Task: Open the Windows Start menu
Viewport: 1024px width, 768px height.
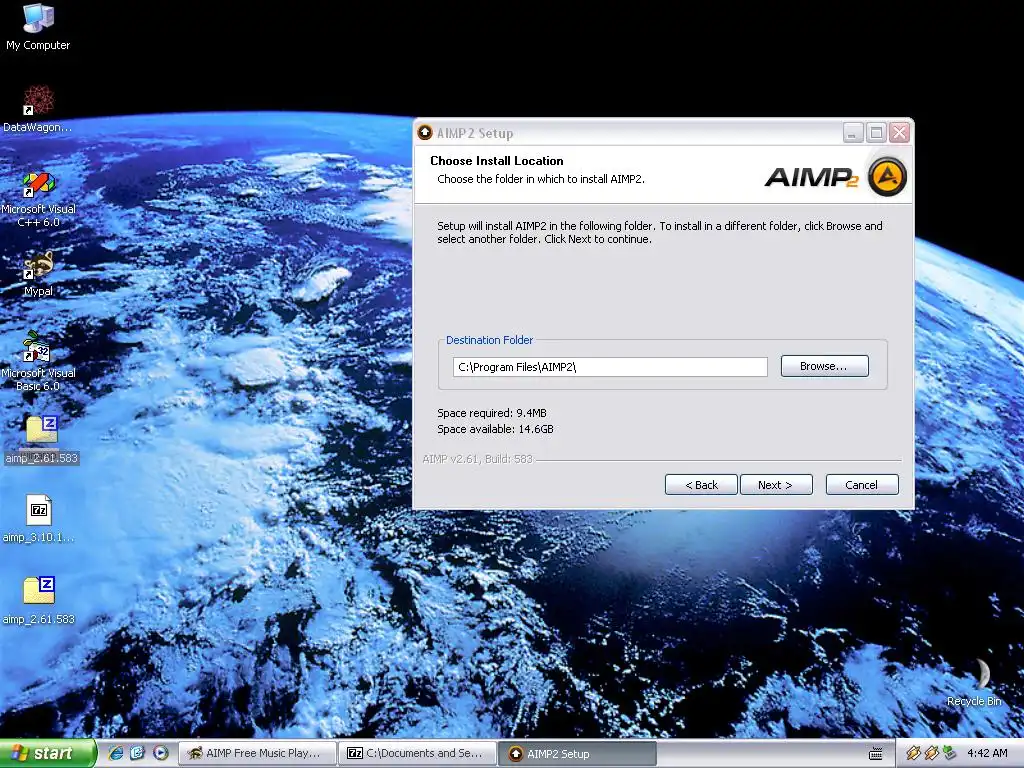Action: pyautogui.click(x=48, y=754)
